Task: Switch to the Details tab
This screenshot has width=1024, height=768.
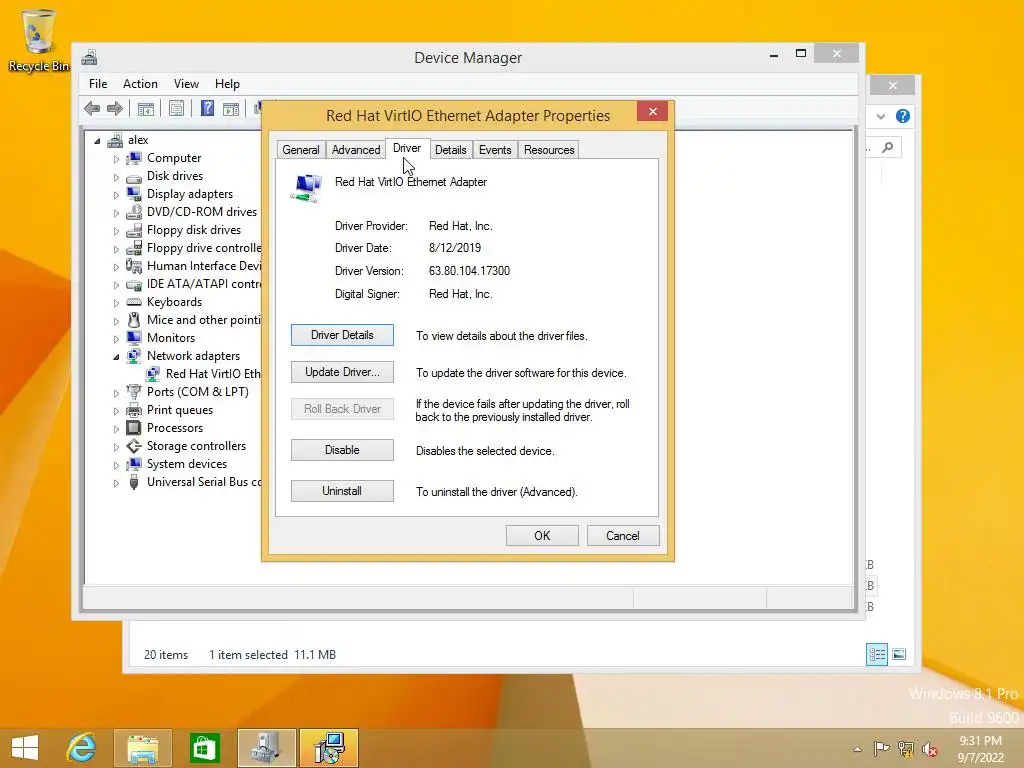Action: coord(451,150)
